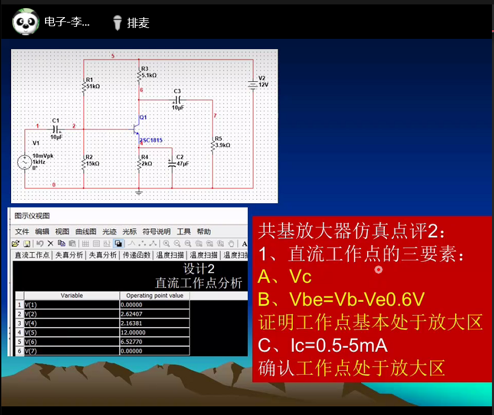
Task: Open the 帮助 menu
Action: (x=204, y=231)
